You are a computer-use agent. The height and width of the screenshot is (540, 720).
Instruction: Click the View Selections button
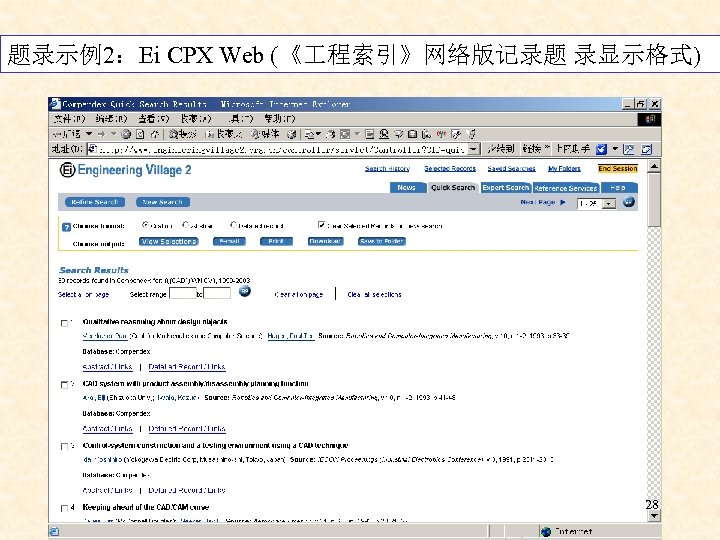(169, 242)
